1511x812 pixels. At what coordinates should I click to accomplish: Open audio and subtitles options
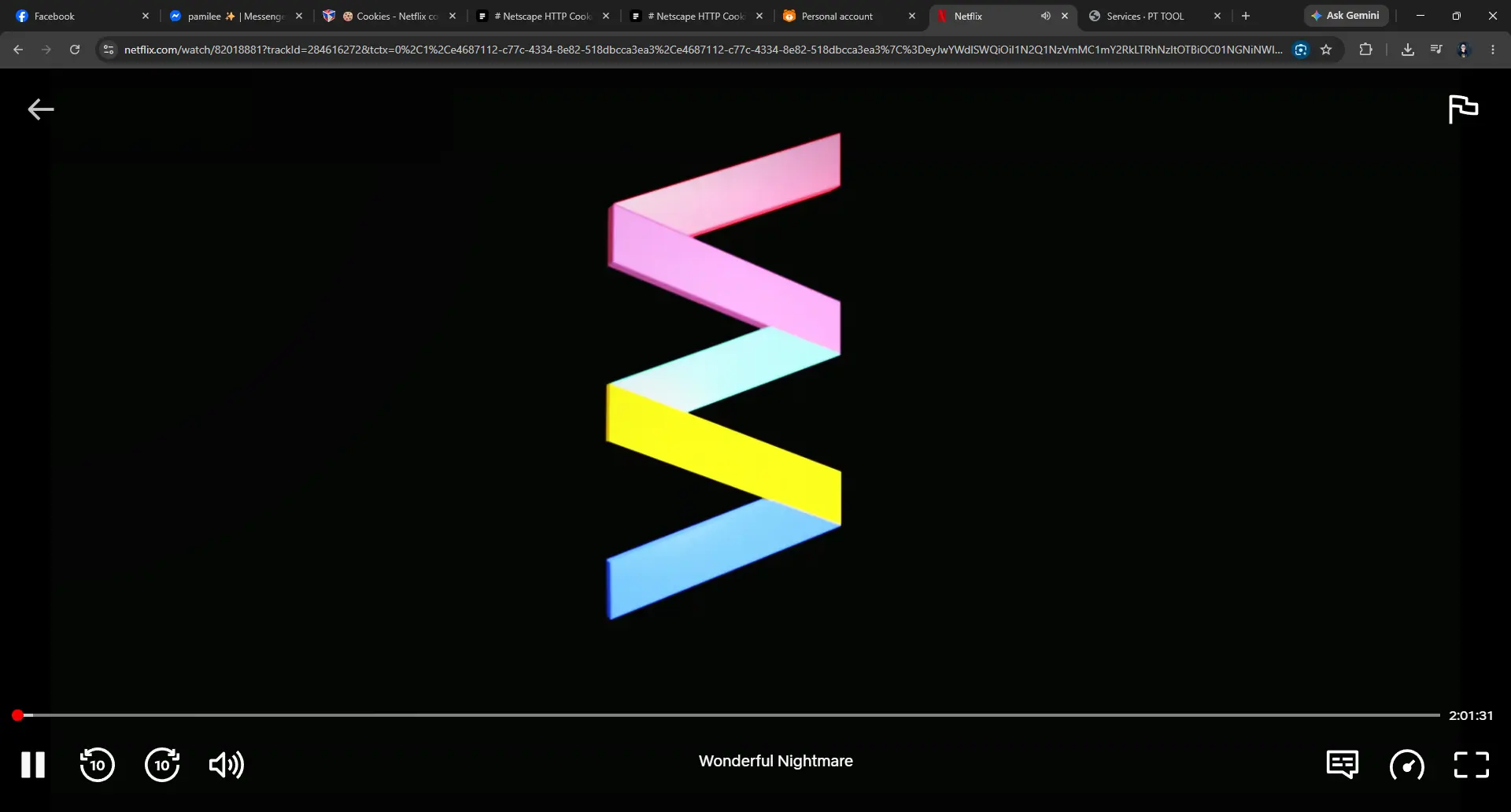tap(1343, 764)
